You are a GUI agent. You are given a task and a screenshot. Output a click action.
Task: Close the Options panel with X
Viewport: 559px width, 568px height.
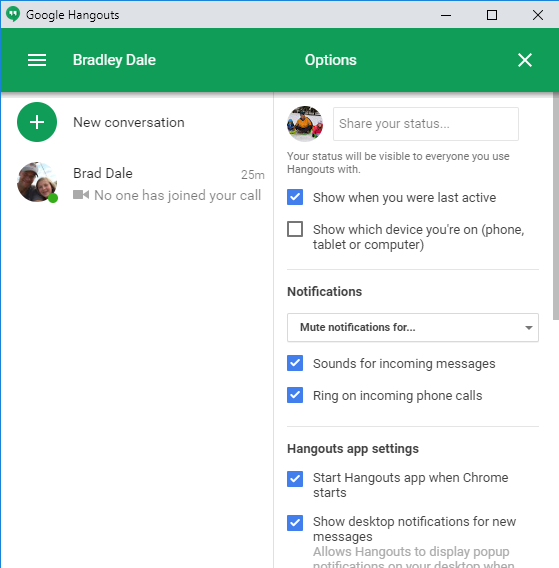(525, 60)
